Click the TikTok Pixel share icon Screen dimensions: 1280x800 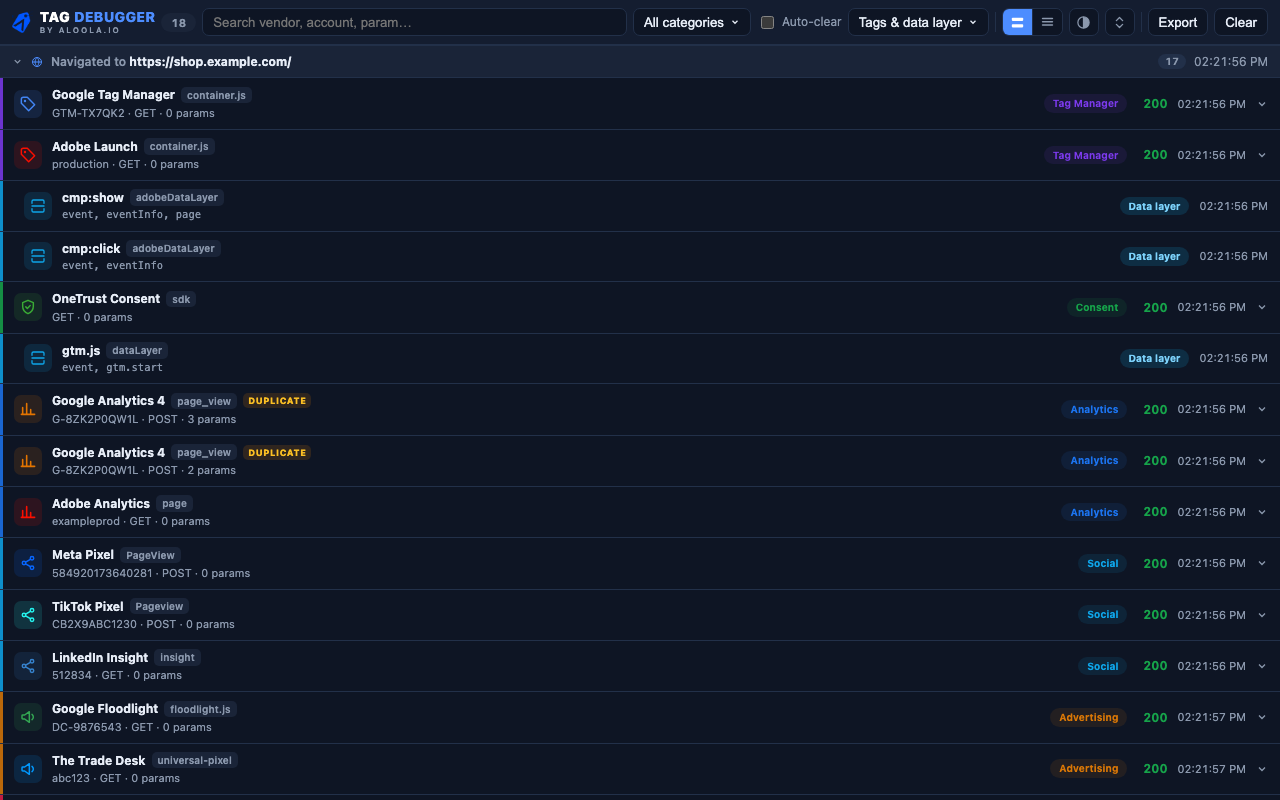click(28, 615)
